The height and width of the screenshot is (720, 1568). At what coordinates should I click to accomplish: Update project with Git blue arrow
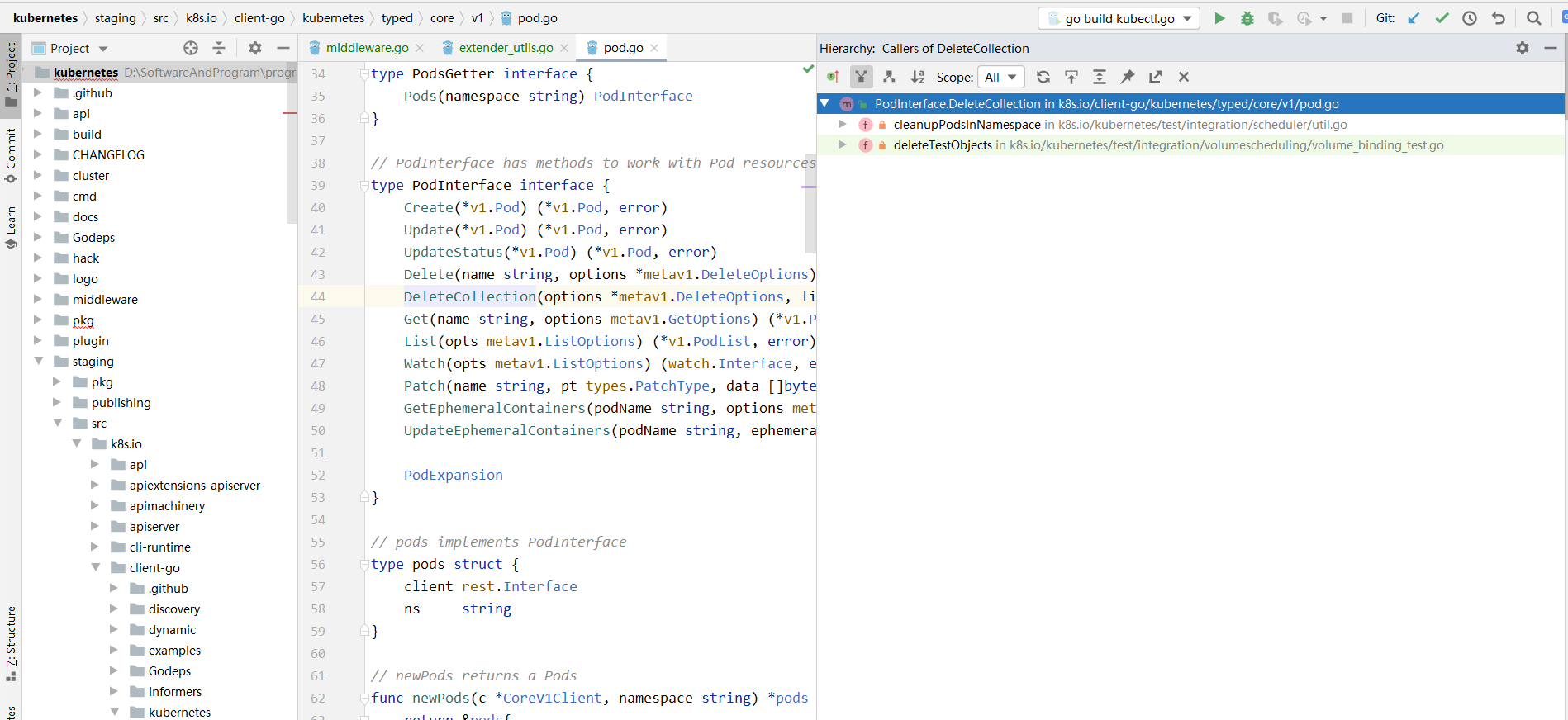tap(1414, 18)
